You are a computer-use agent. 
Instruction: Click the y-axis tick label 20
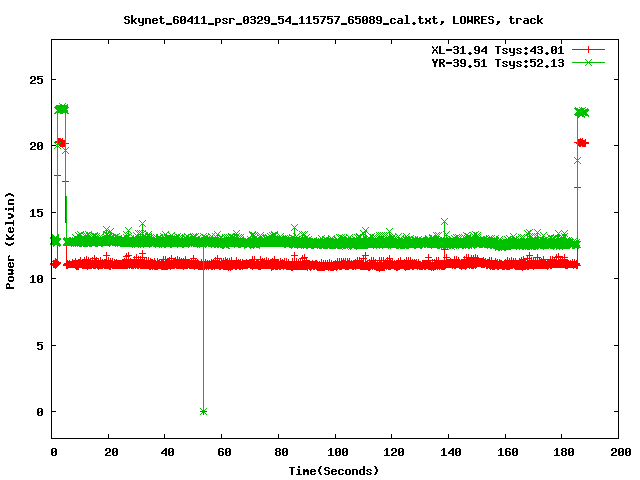pyautogui.click(x=36, y=146)
